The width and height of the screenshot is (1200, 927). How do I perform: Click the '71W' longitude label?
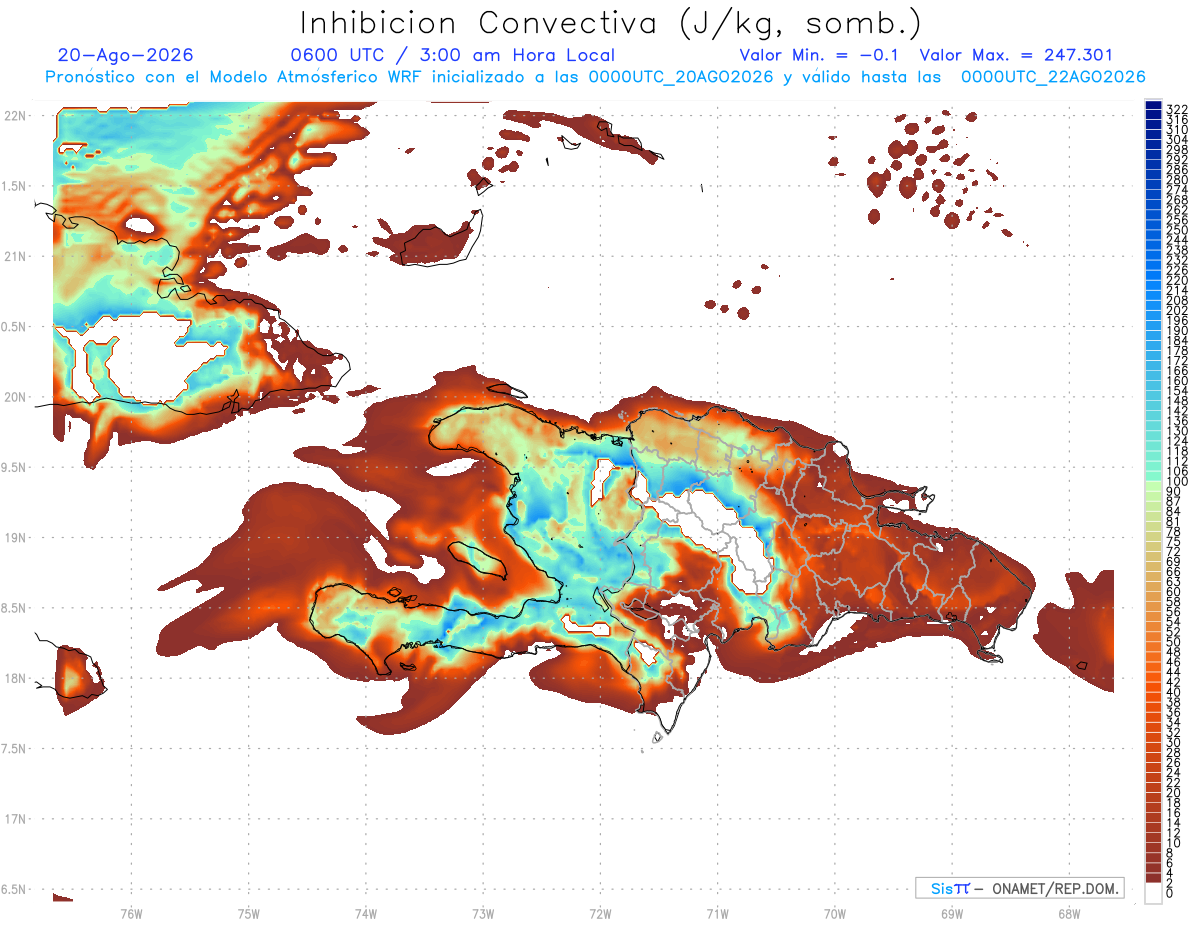point(717,913)
